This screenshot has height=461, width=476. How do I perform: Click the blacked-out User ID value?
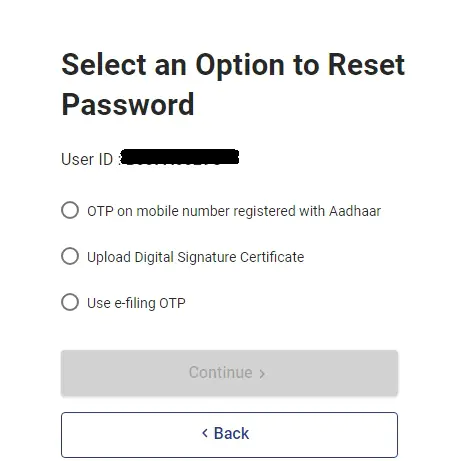pyautogui.click(x=179, y=157)
